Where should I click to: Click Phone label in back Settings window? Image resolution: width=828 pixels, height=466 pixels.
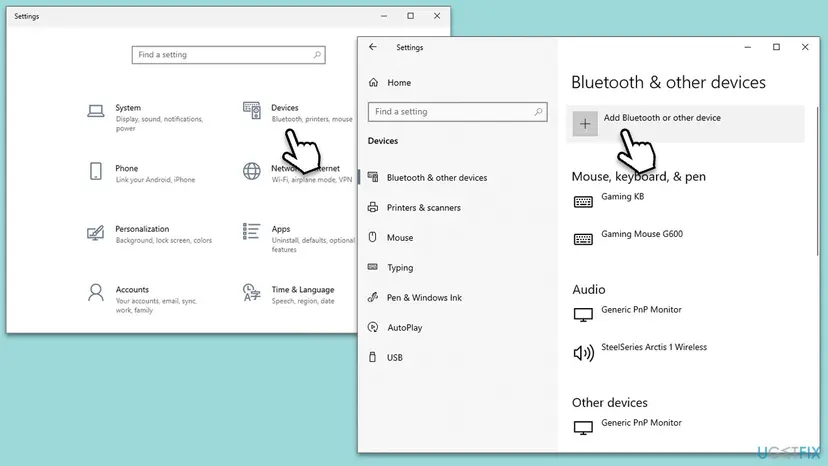click(126, 168)
